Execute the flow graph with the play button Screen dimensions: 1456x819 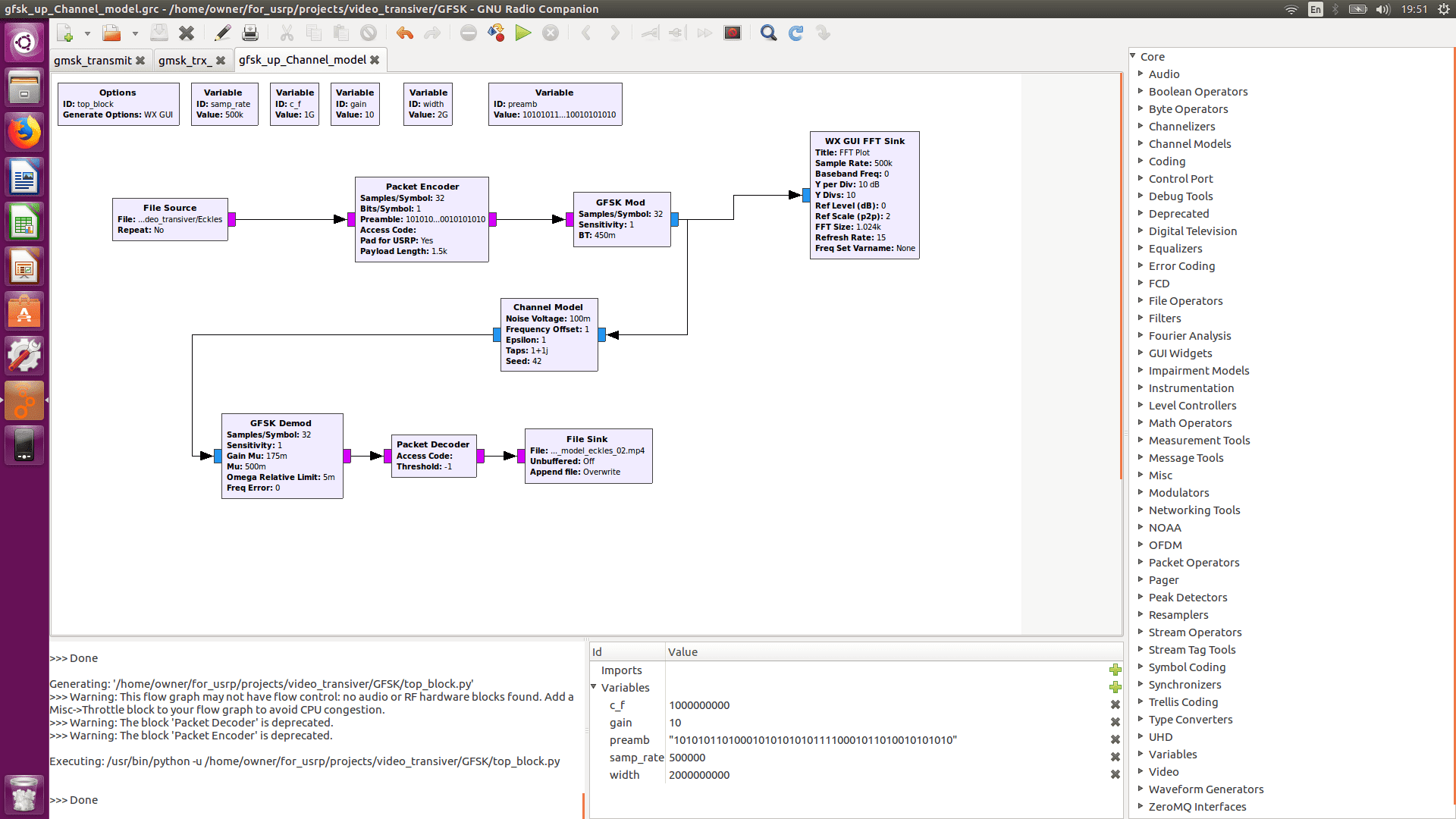pos(523,33)
